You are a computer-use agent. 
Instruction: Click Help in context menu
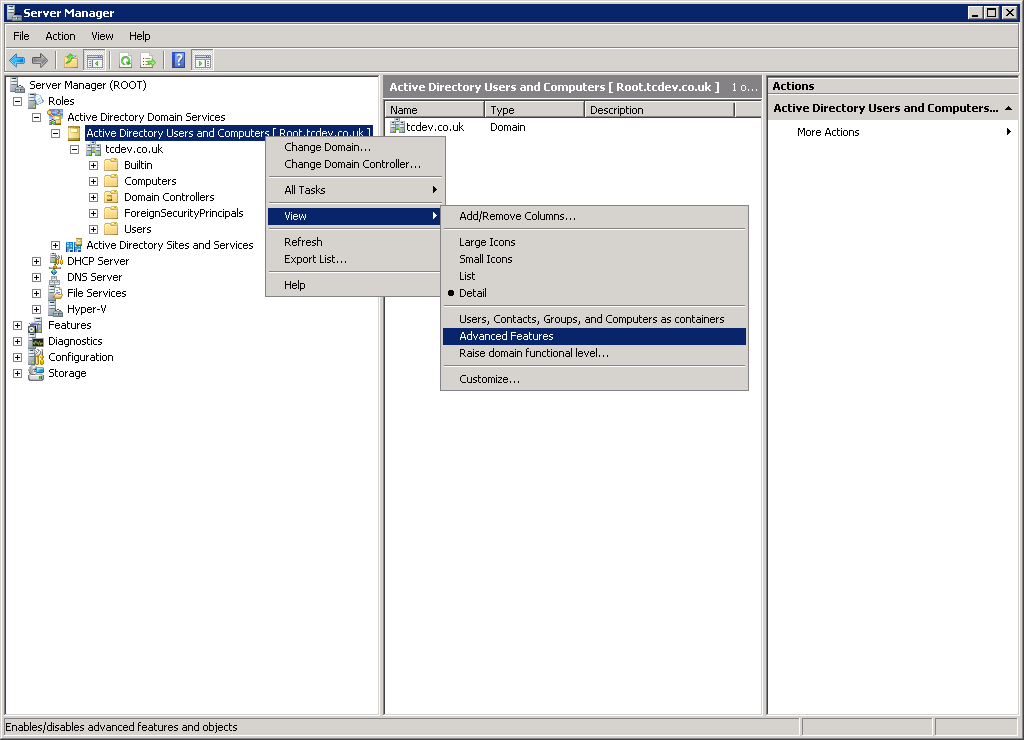point(355,285)
